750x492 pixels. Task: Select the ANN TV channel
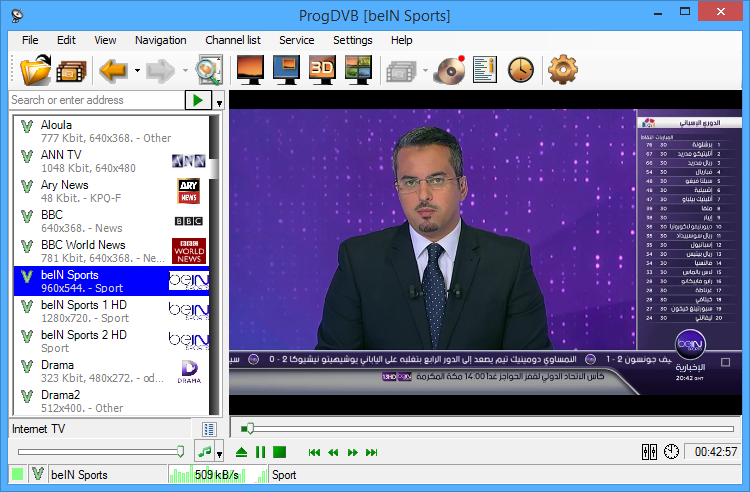111,161
